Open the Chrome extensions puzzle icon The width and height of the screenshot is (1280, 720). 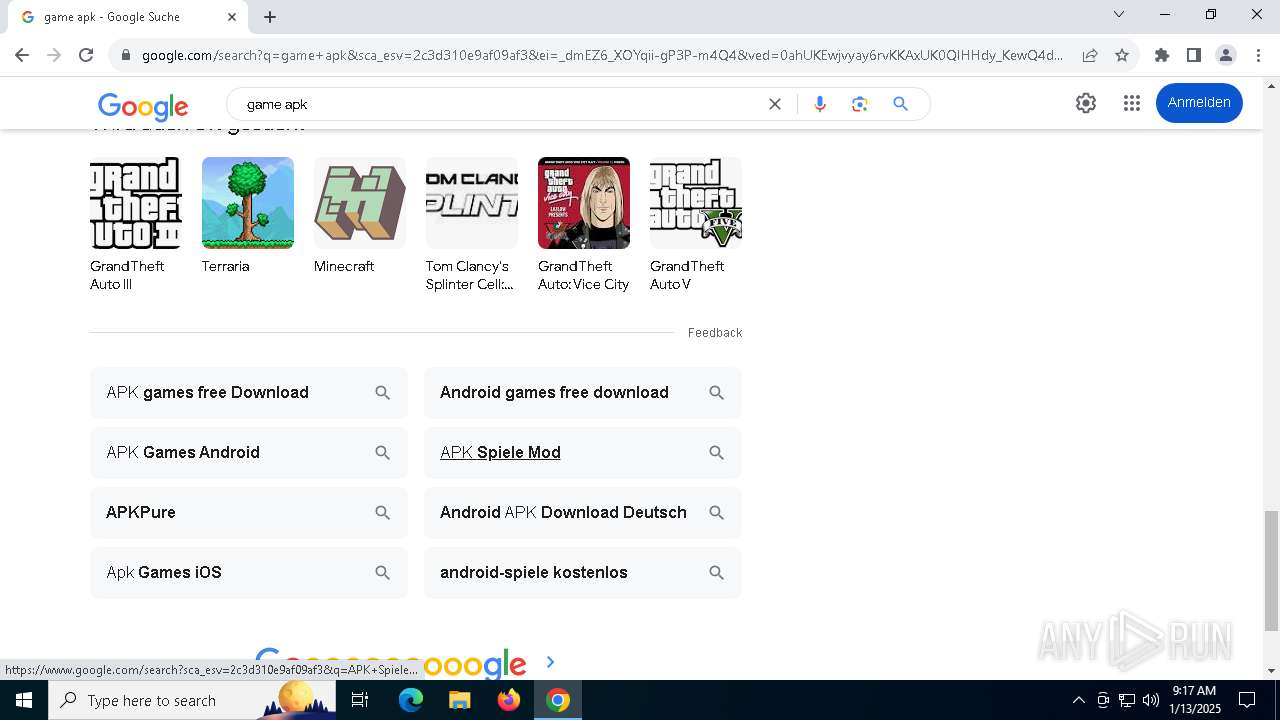(1162, 55)
